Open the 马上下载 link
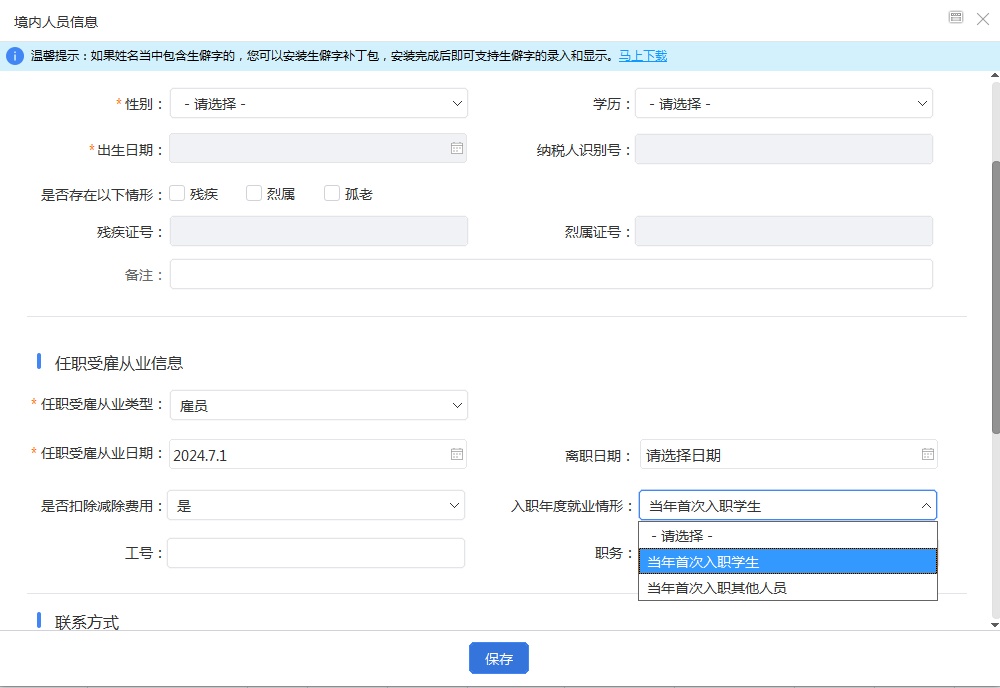Viewport: 1000px width, 688px height. point(642,56)
